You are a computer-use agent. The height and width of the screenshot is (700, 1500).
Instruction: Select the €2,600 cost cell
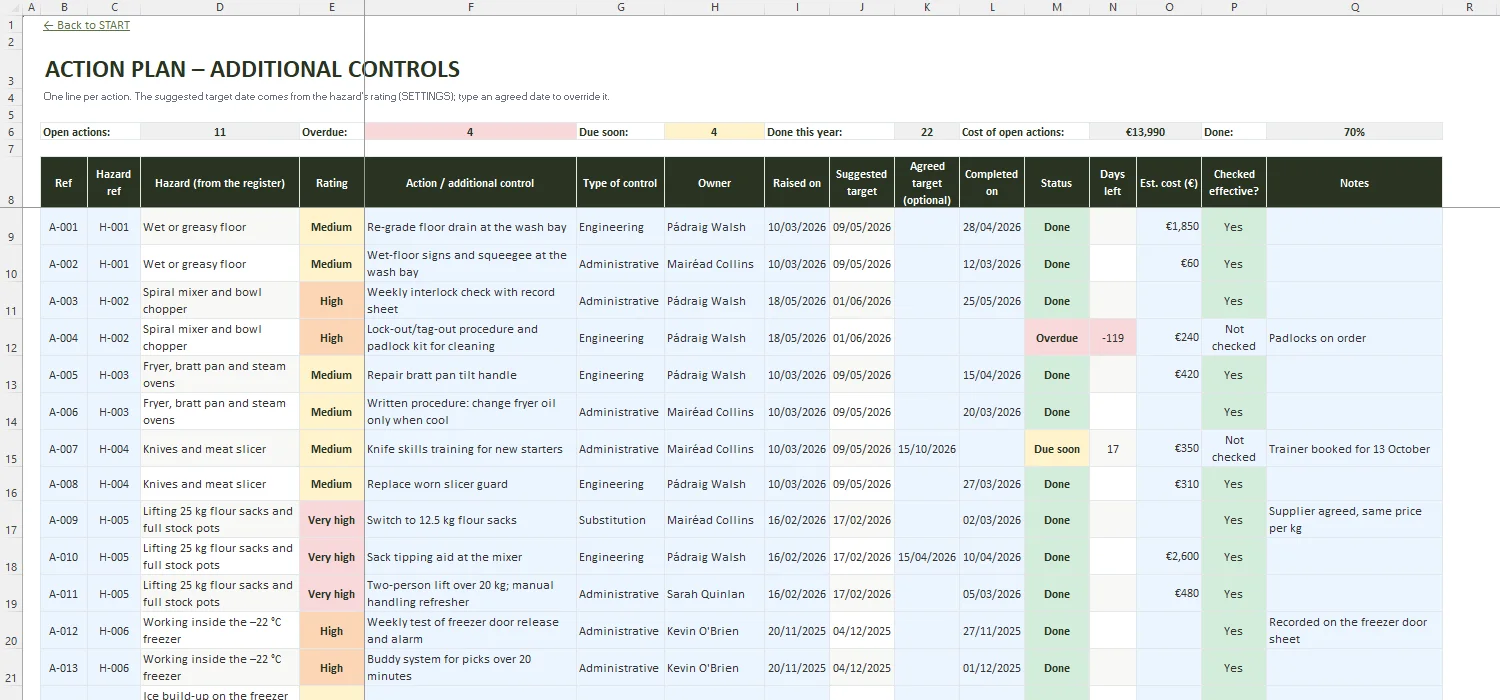coord(1168,557)
